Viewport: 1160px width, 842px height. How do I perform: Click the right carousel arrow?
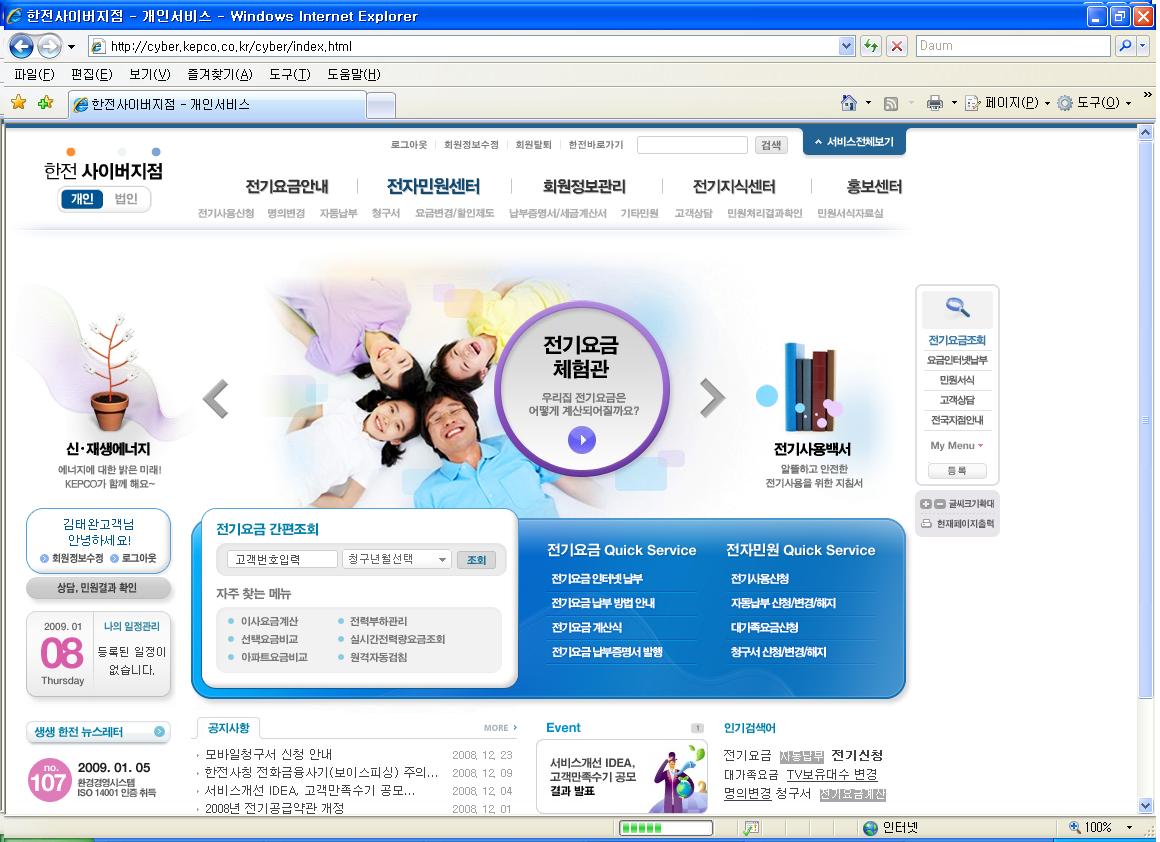coord(712,398)
